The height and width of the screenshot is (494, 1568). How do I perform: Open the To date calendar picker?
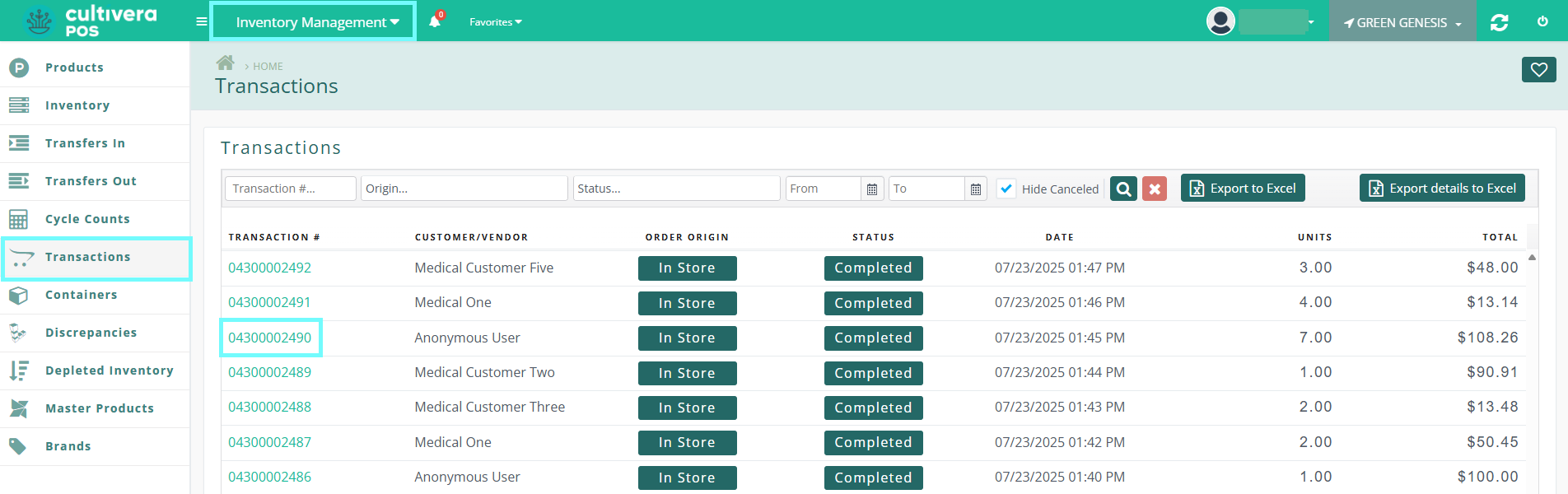[x=976, y=189]
